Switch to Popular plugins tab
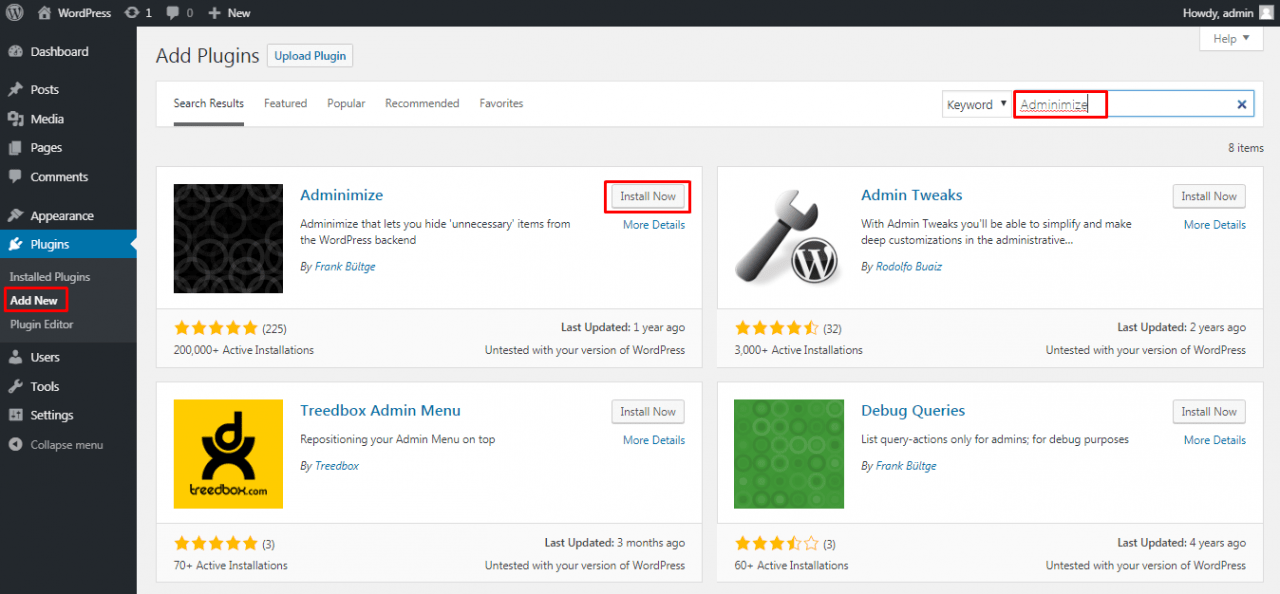 click(x=346, y=104)
